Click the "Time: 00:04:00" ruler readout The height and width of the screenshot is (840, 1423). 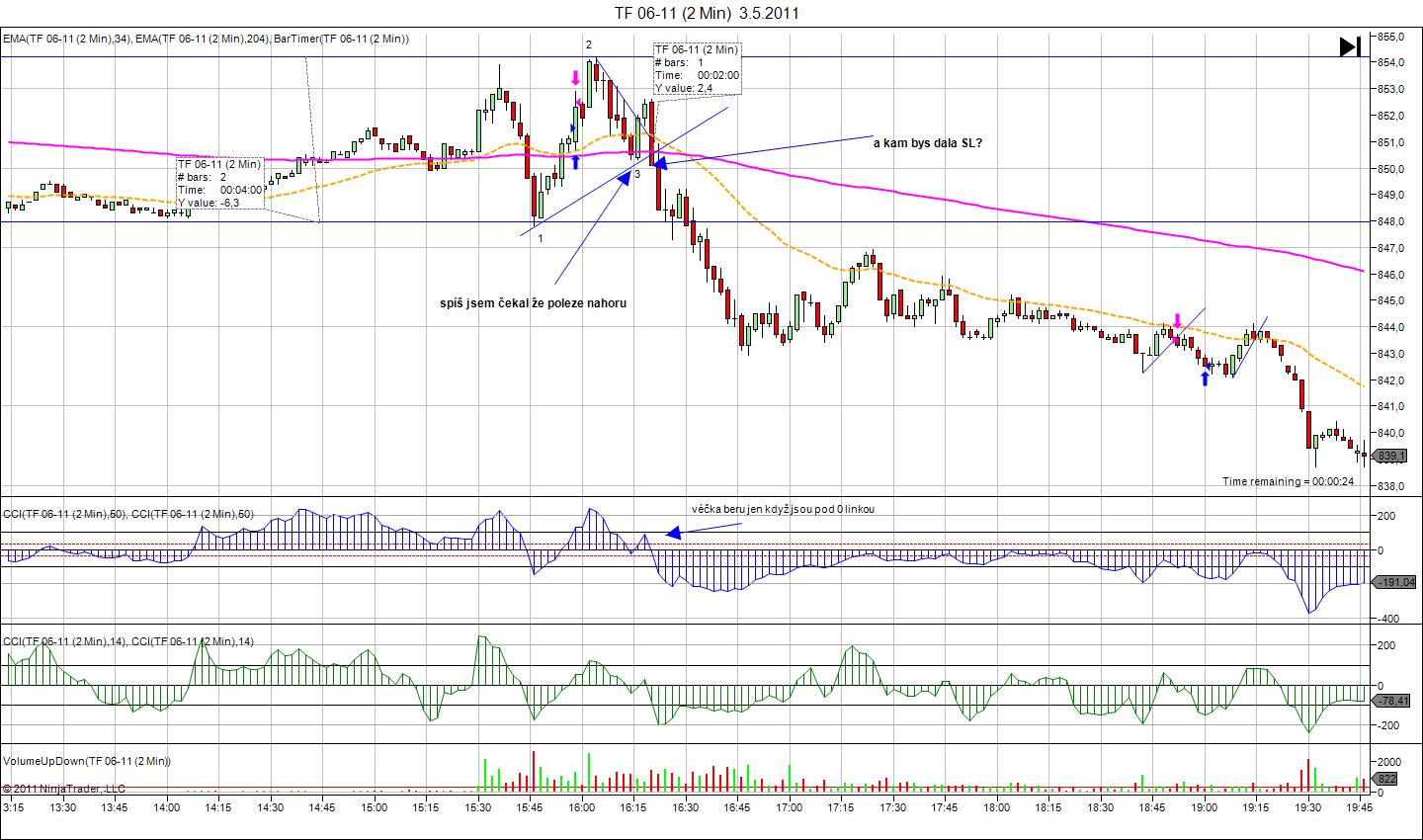pos(219,190)
